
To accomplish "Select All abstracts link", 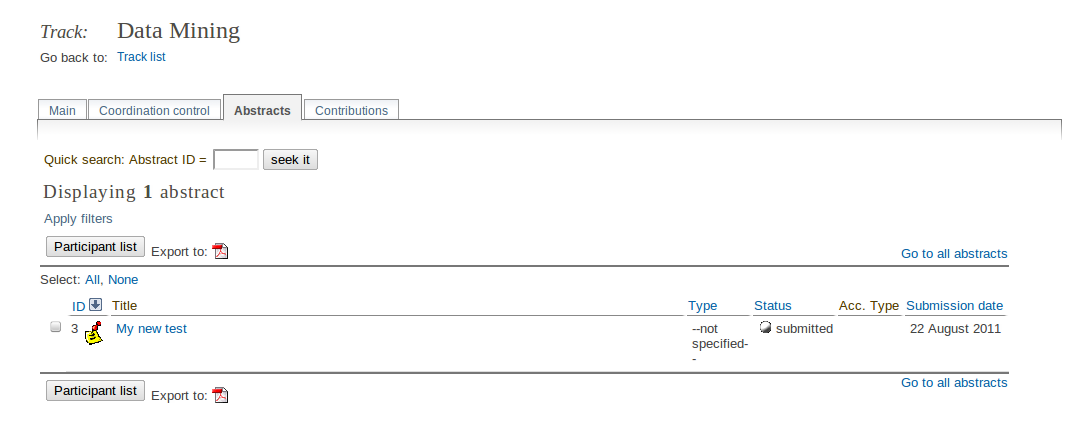I will 93,280.
